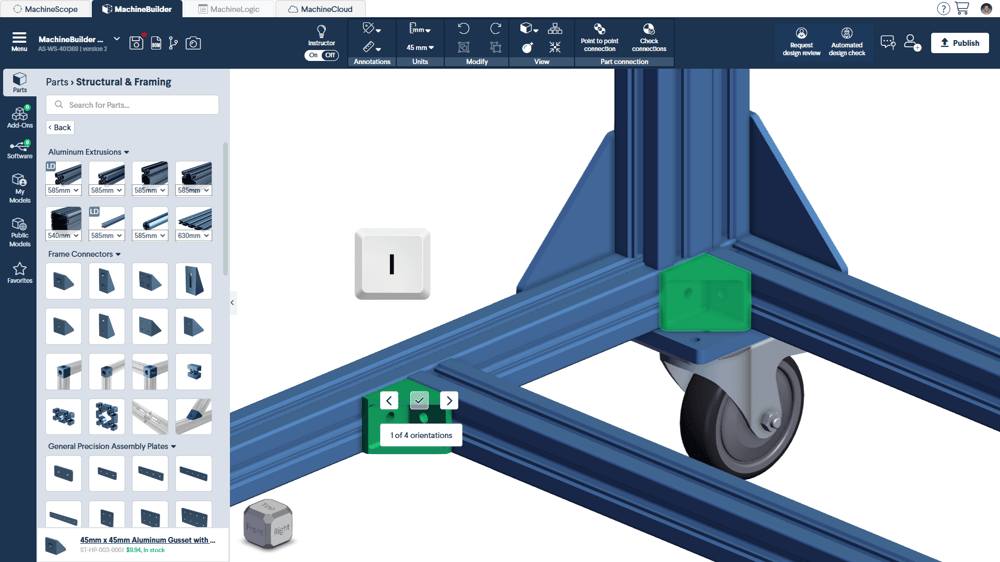Take a screenshot with camera icon
Viewport: 1000px width, 562px height.
(x=193, y=43)
